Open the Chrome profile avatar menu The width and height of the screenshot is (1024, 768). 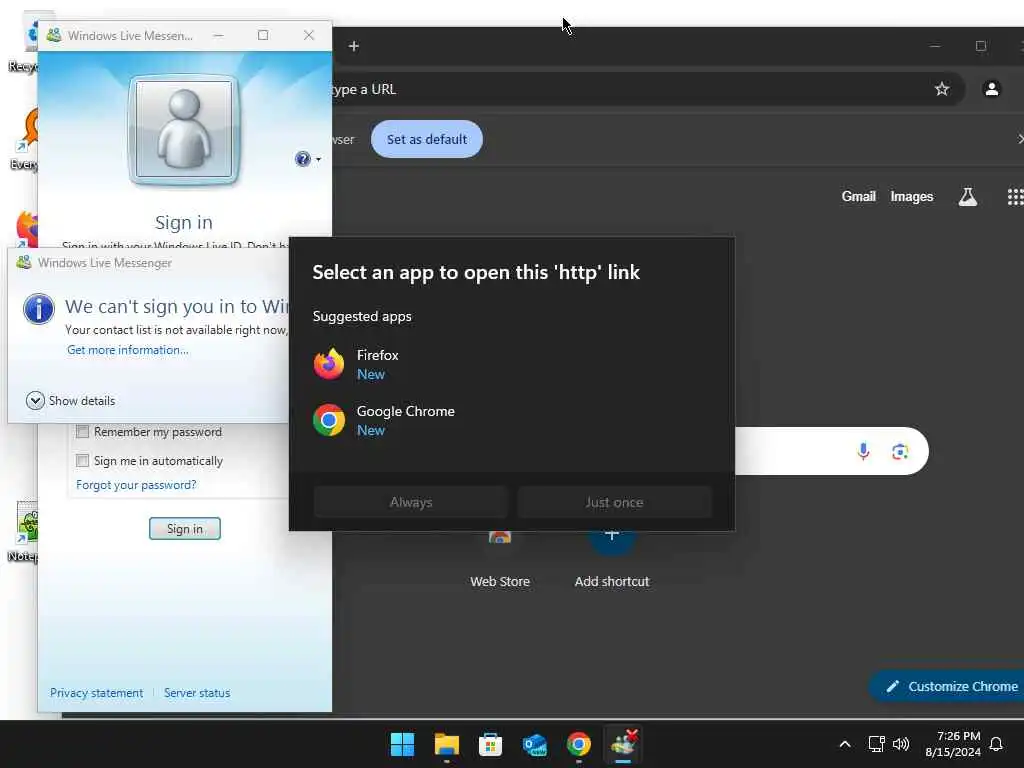[x=991, y=89]
